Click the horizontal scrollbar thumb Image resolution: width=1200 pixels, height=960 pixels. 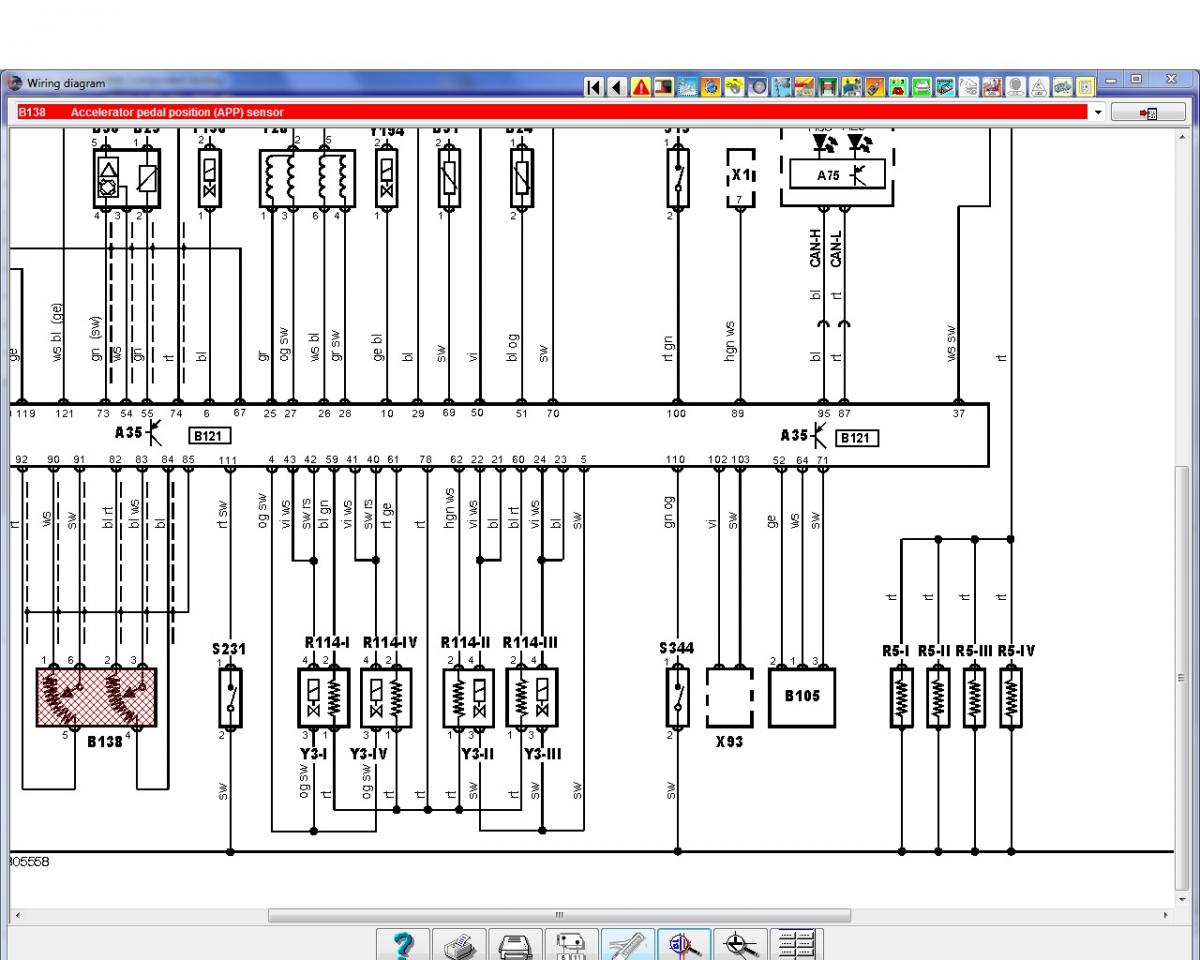point(559,915)
